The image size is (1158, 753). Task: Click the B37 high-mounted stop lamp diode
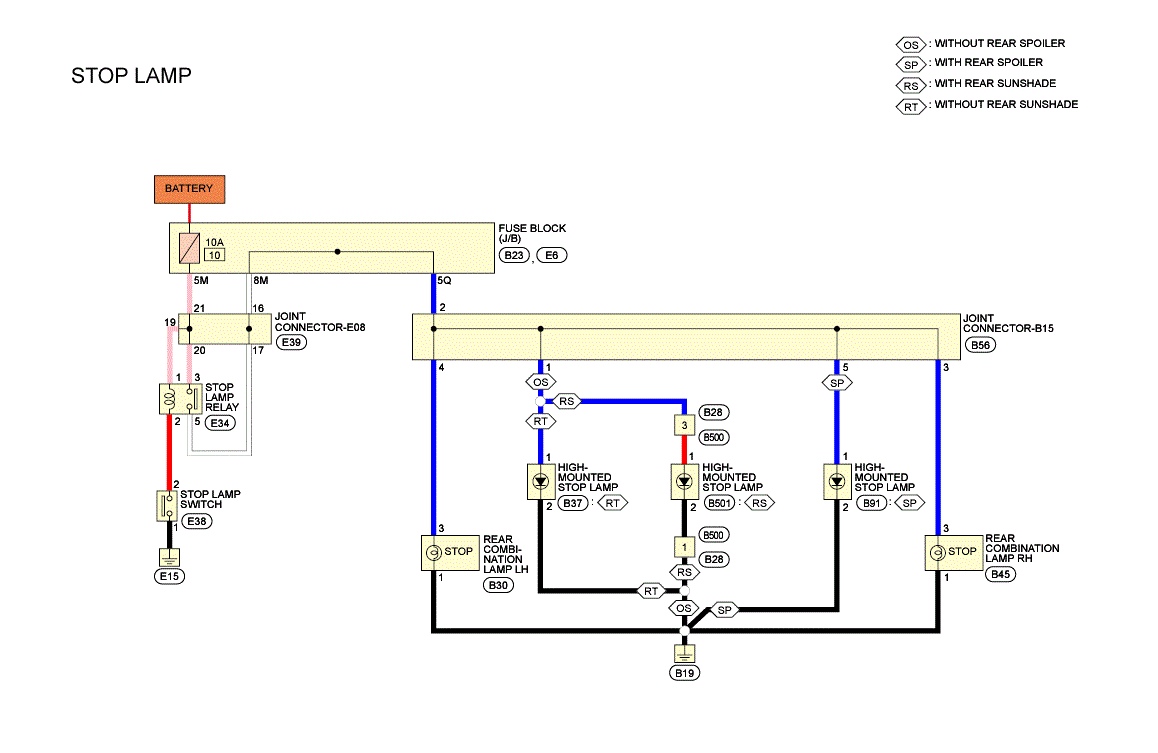541,481
